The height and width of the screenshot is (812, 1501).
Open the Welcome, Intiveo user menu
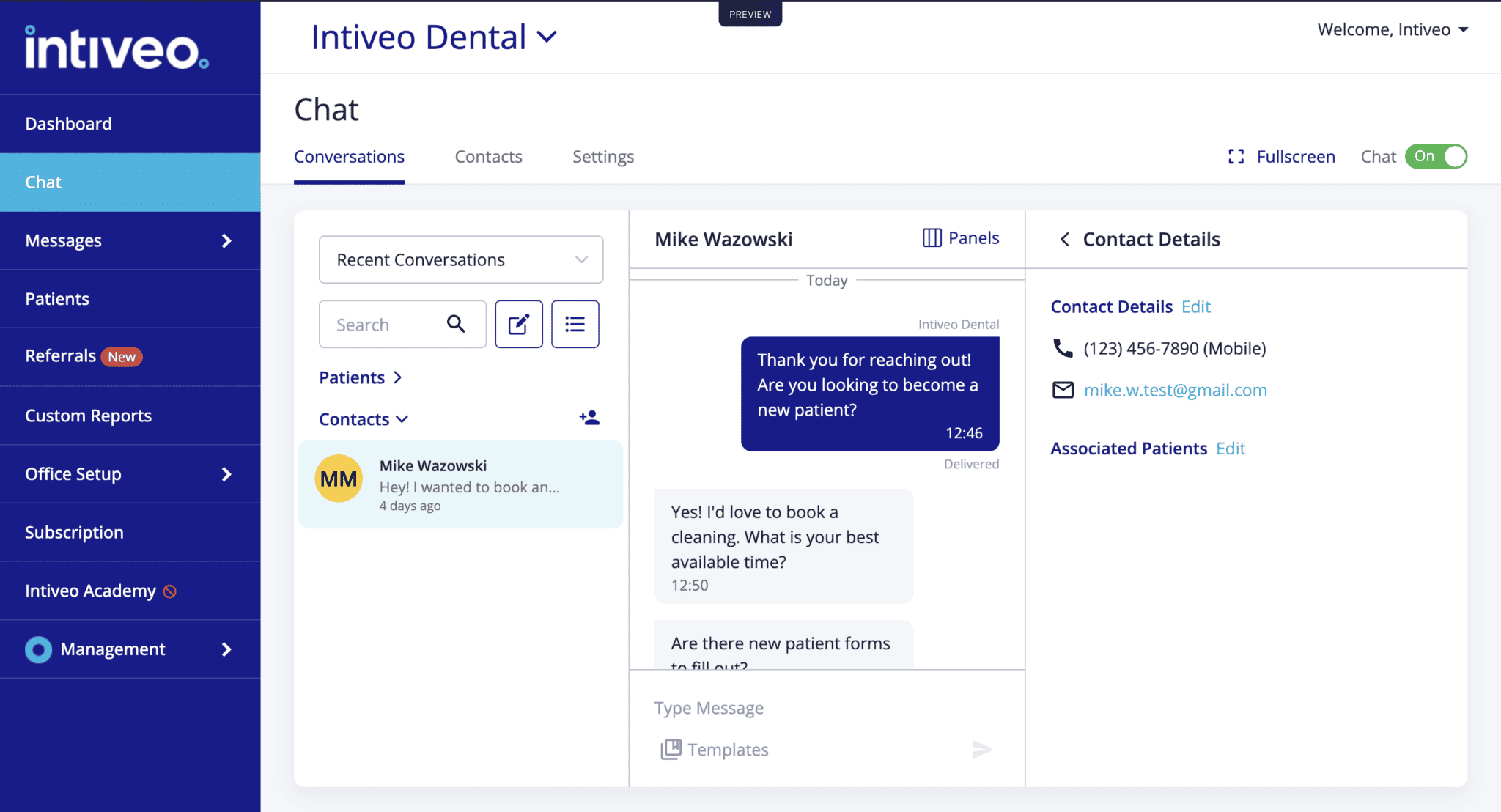point(1393,30)
